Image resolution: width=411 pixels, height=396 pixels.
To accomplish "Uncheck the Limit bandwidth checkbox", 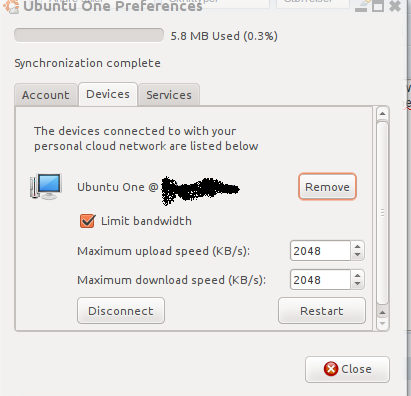I will [x=88, y=221].
